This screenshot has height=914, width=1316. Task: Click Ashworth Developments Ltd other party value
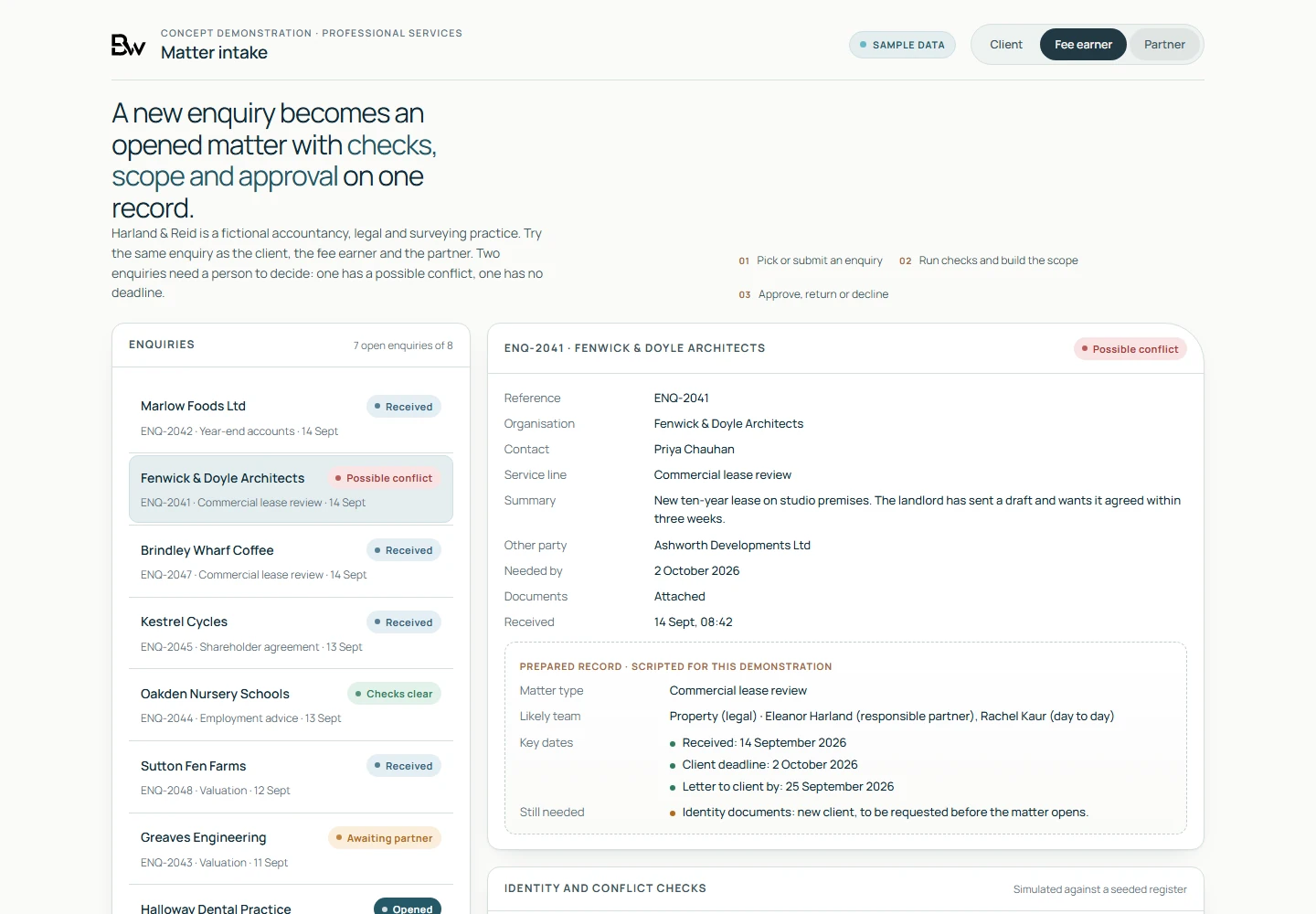[732, 546]
